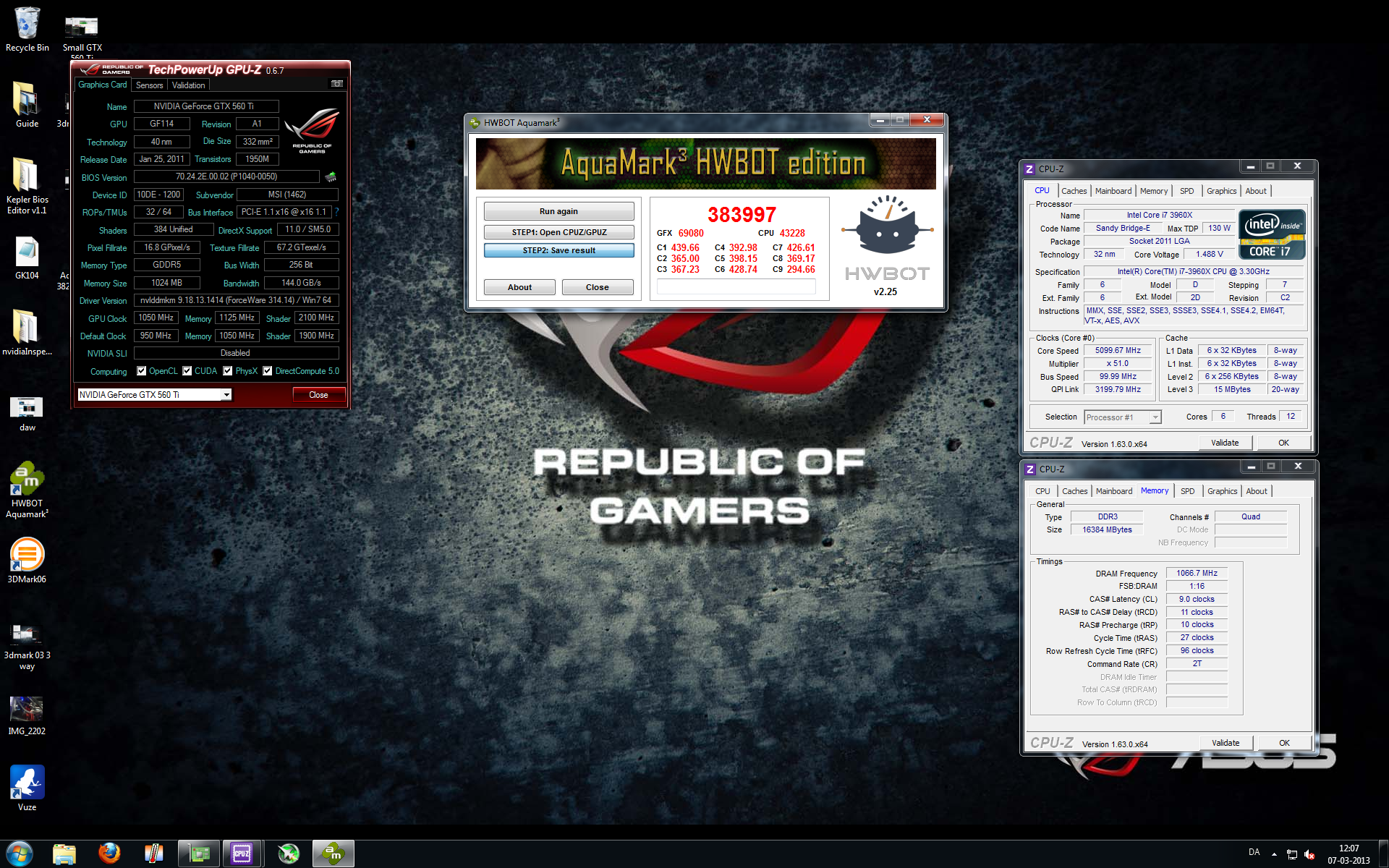Click the GPU-Z screenshot camera icon
The width and height of the screenshot is (1389, 868).
pyautogui.click(x=336, y=84)
